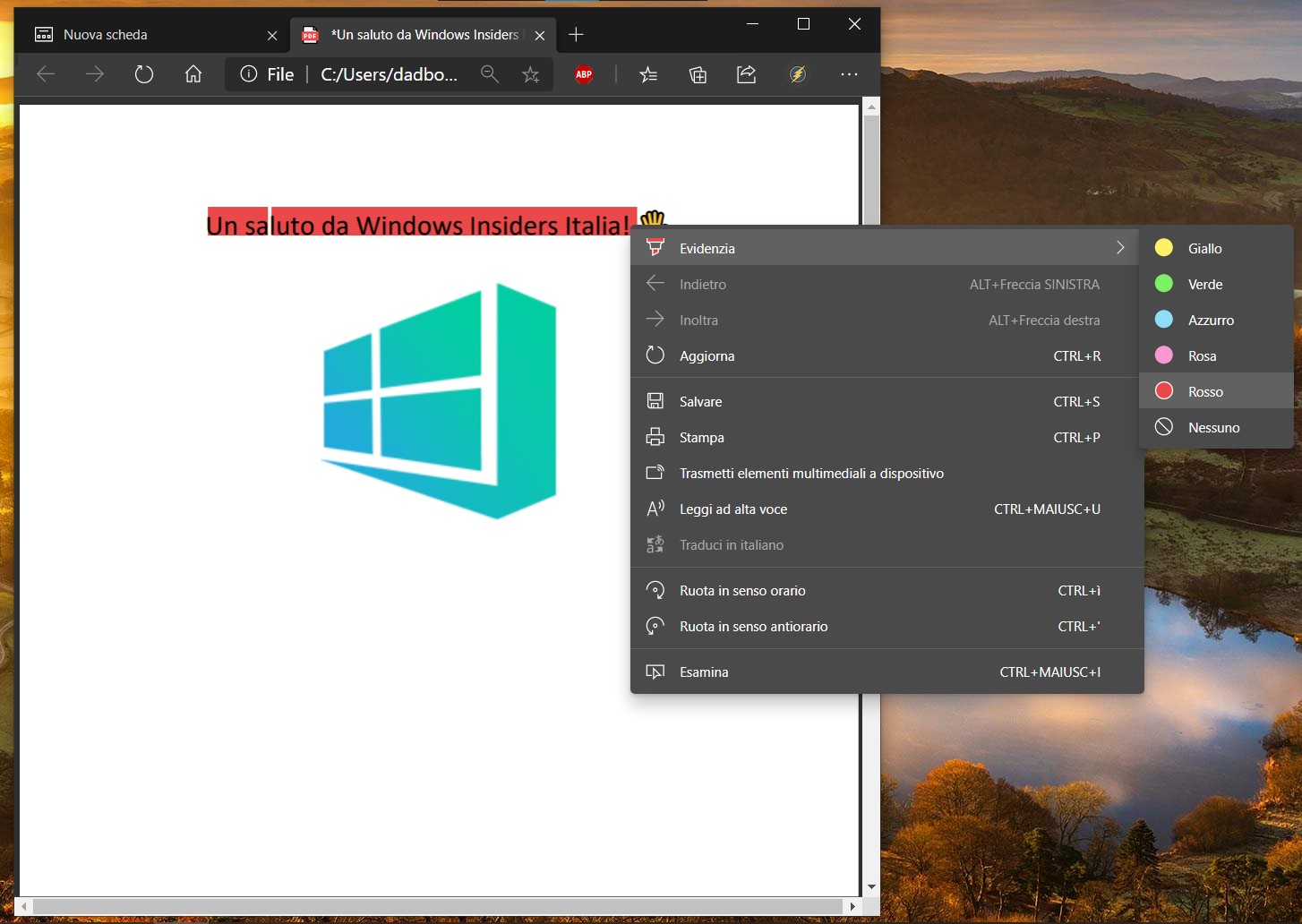Viewport: 1302px width, 924px height.
Task: Go to the Home page icon
Action: point(193,74)
